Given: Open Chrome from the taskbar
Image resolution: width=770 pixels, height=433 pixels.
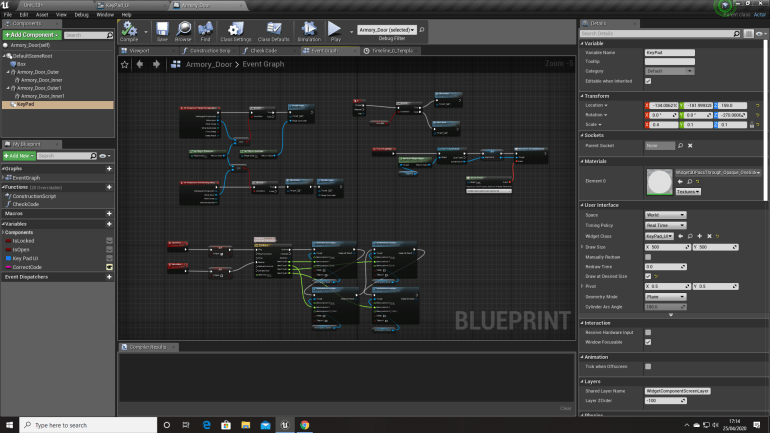Looking at the screenshot, I should coord(304,425).
